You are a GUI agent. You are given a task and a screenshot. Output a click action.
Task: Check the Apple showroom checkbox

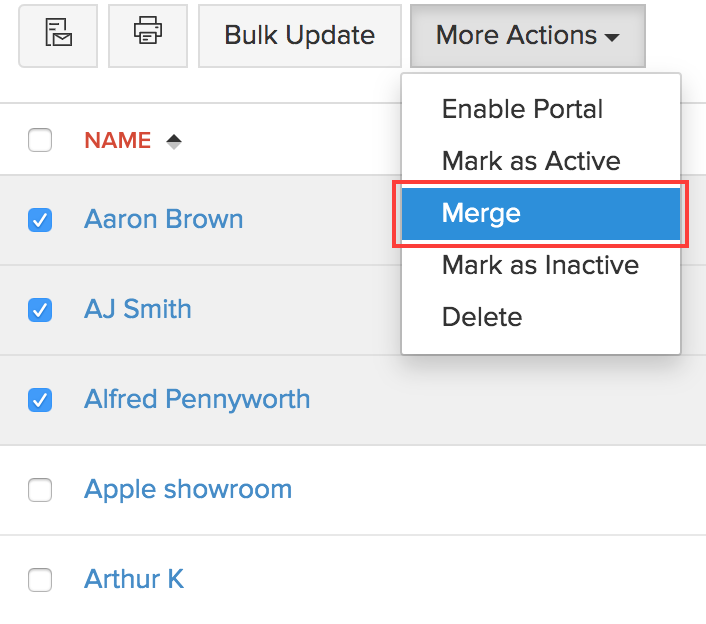[40, 490]
